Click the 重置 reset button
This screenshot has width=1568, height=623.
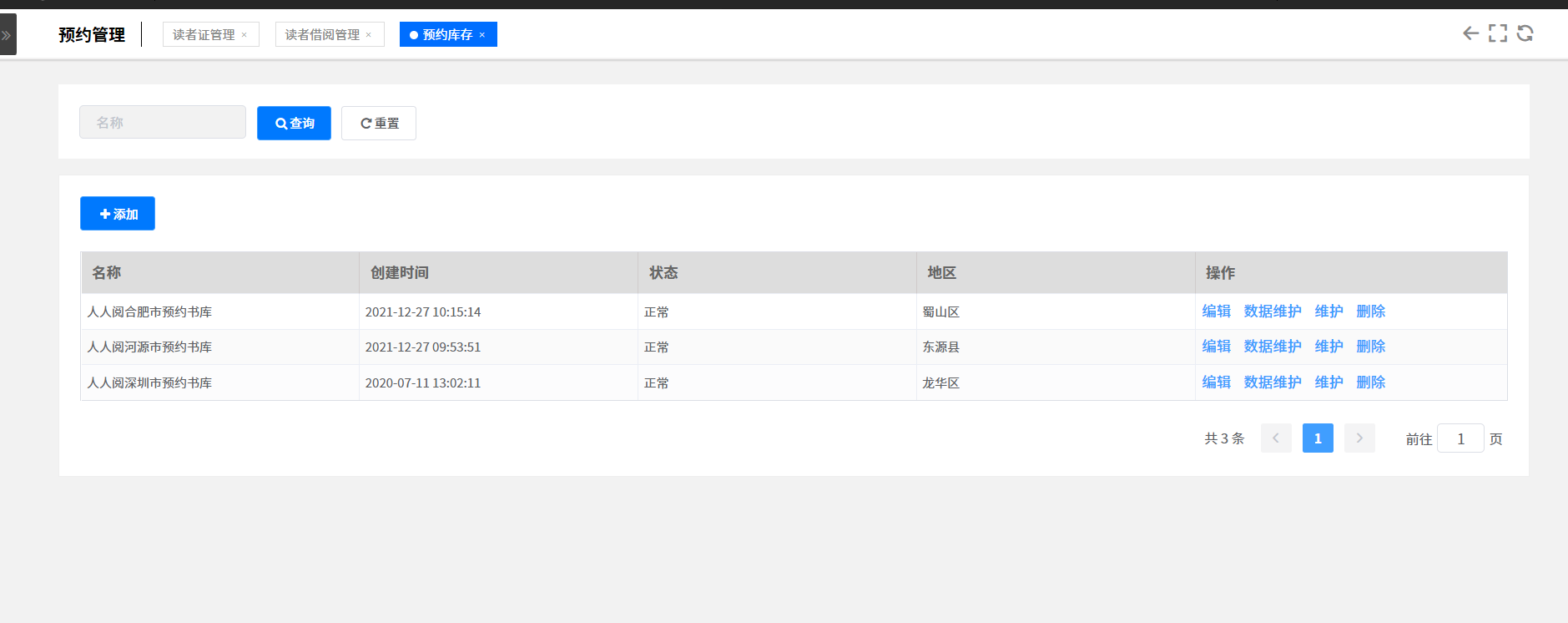point(379,124)
